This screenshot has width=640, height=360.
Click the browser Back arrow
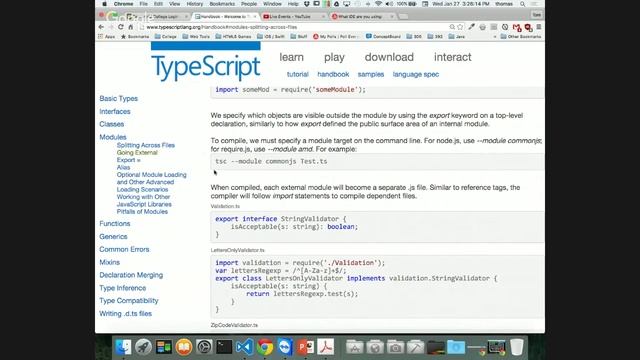[x=101, y=27]
